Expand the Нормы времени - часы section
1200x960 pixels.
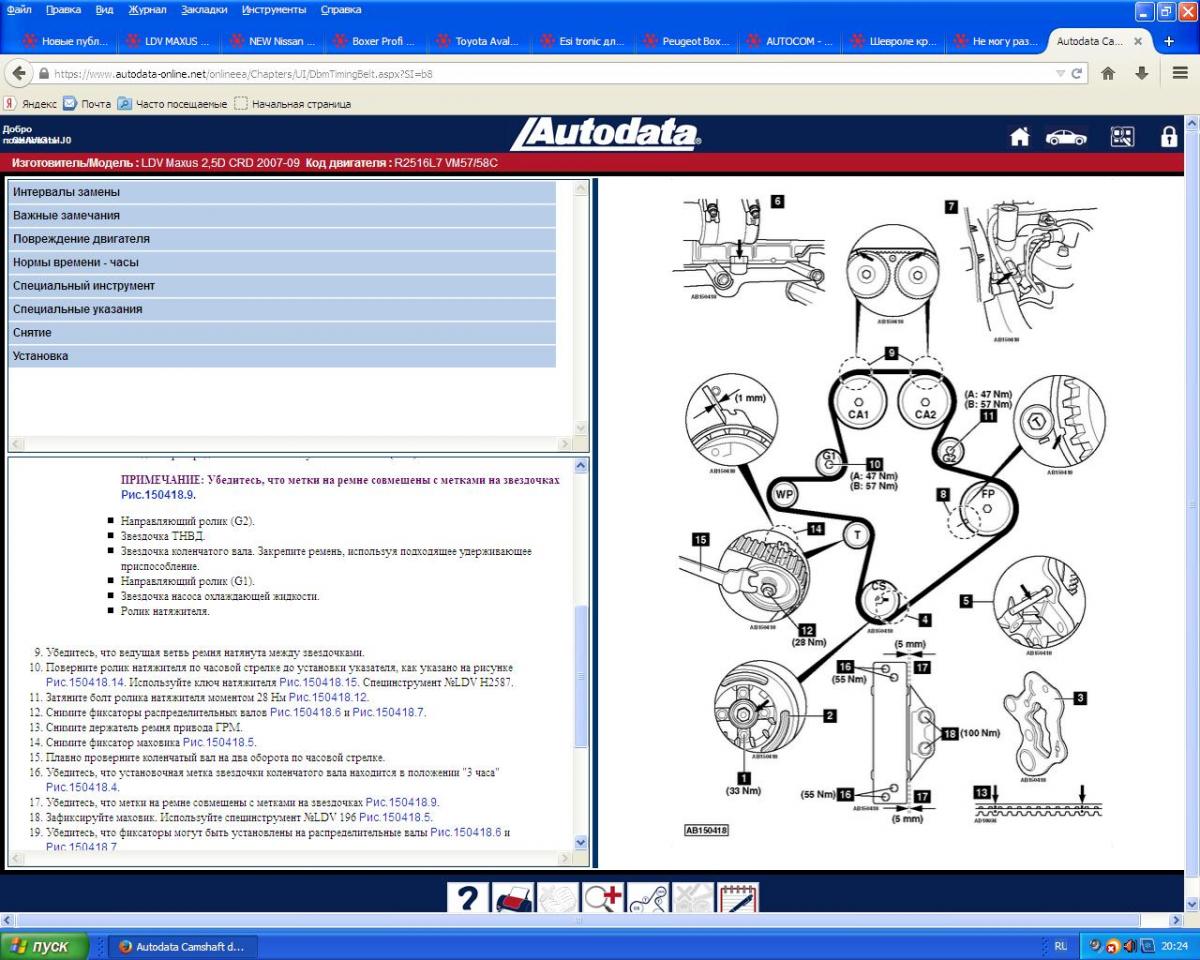pyautogui.click(x=282, y=262)
